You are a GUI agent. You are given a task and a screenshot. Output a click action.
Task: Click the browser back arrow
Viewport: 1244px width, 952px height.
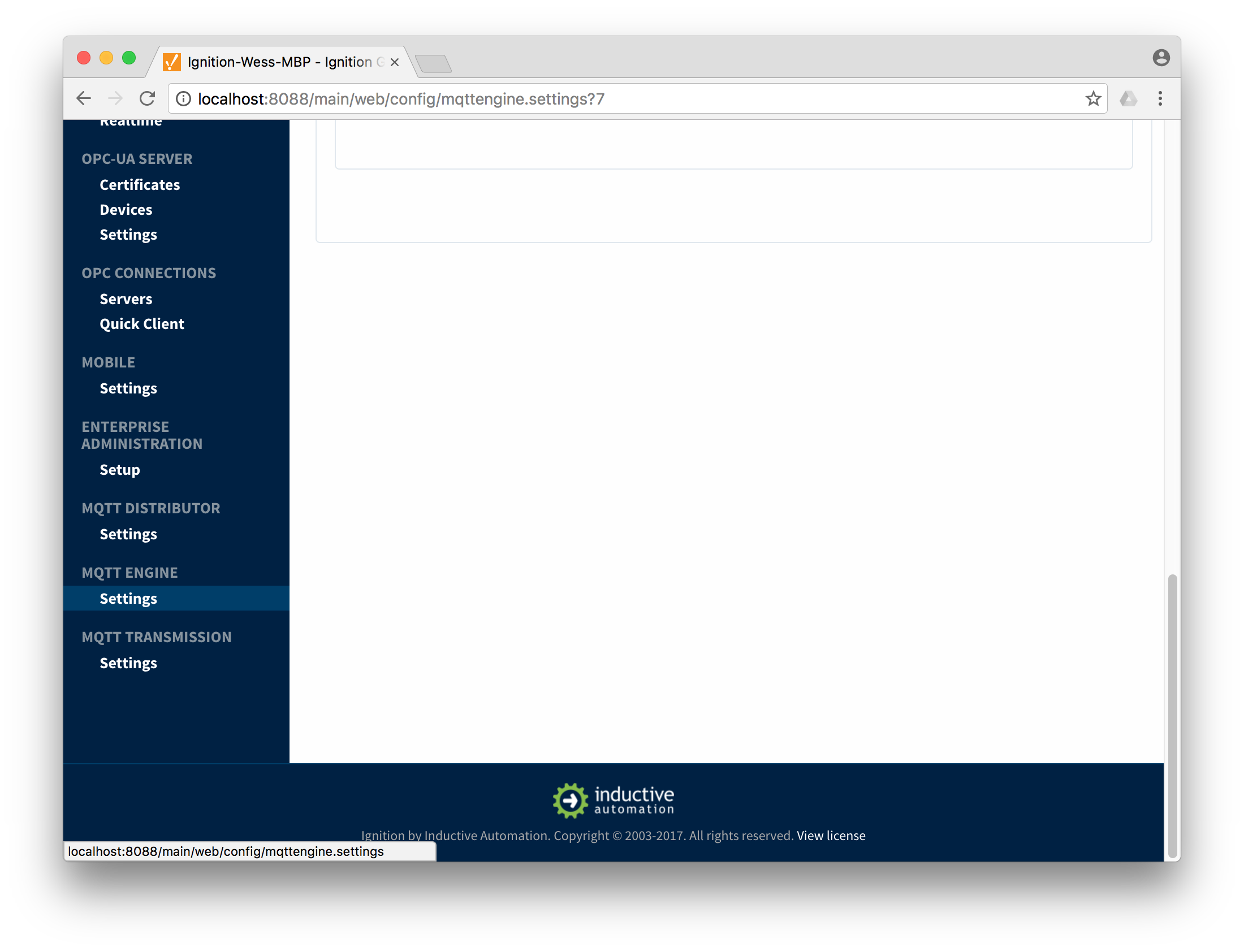point(83,98)
